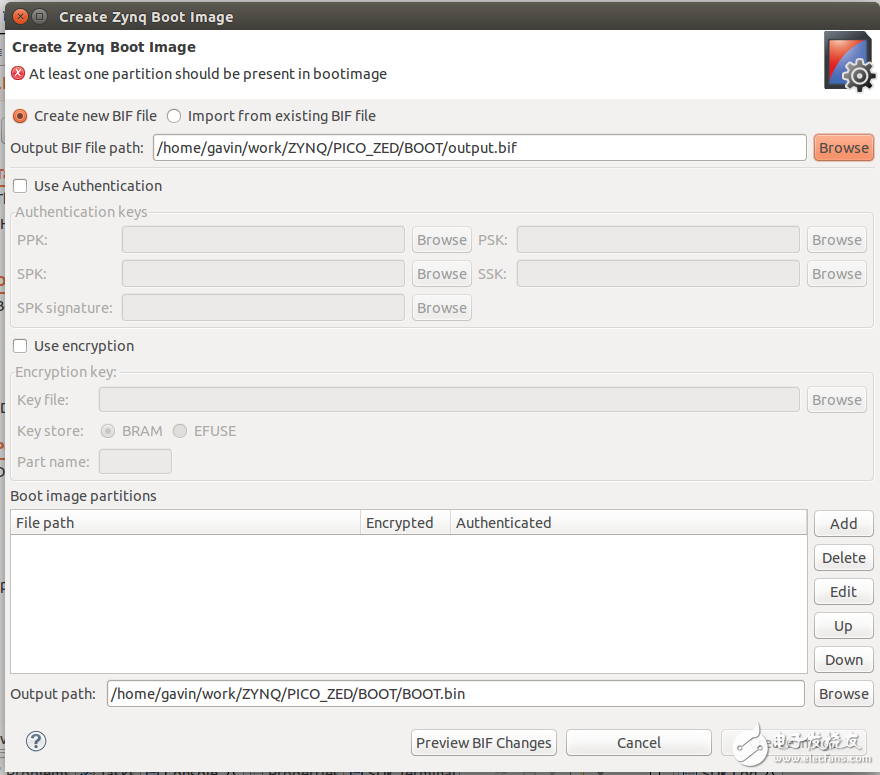Move partition with the Up button

pyautogui.click(x=843, y=626)
